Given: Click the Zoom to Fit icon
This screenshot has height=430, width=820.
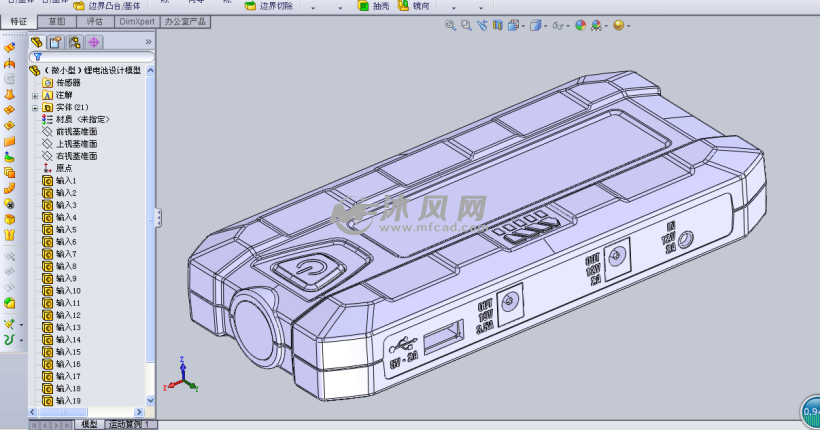Looking at the screenshot, I should 450,25.
